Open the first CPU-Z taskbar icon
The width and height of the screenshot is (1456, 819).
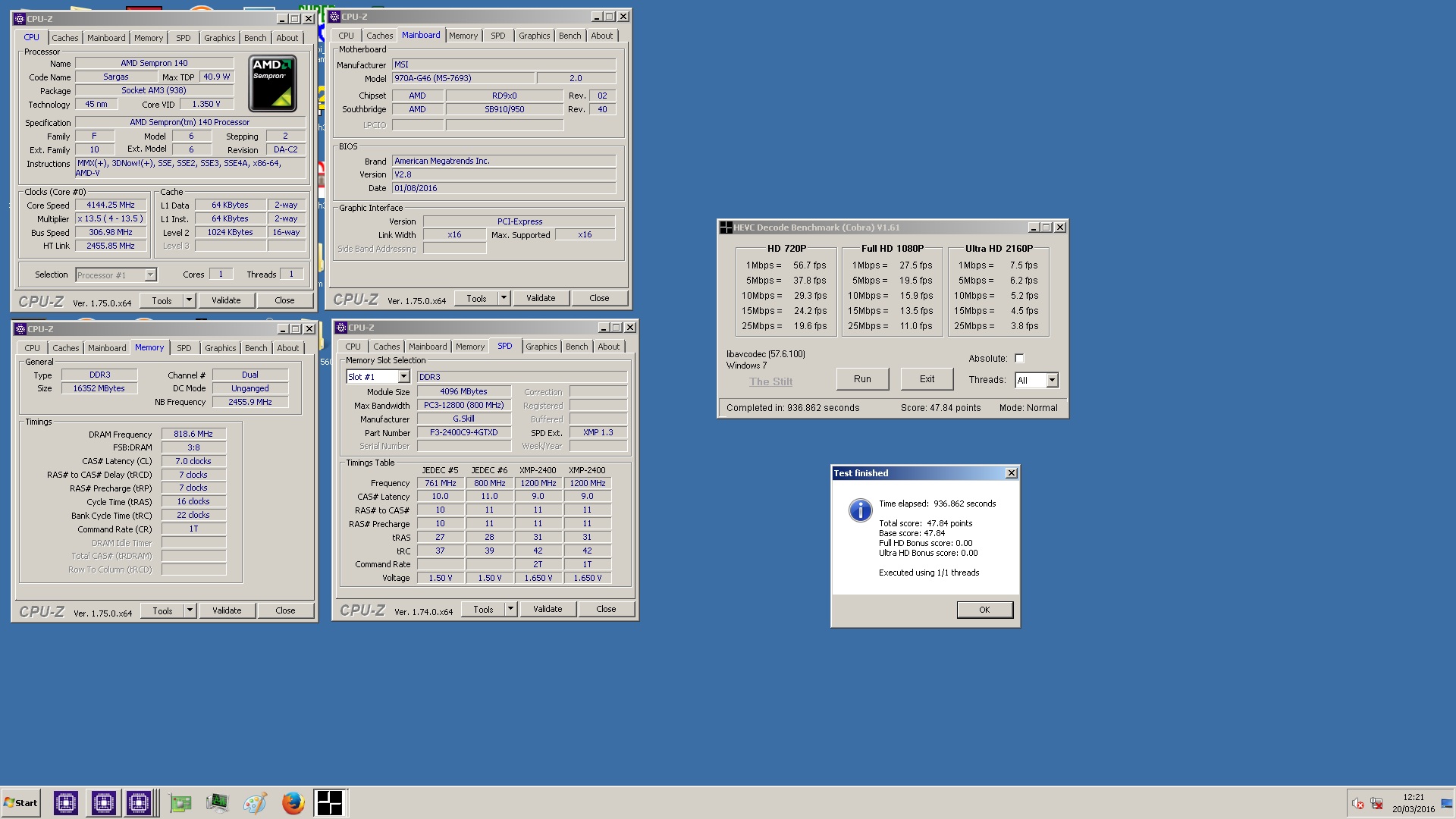tap(66, 802)
